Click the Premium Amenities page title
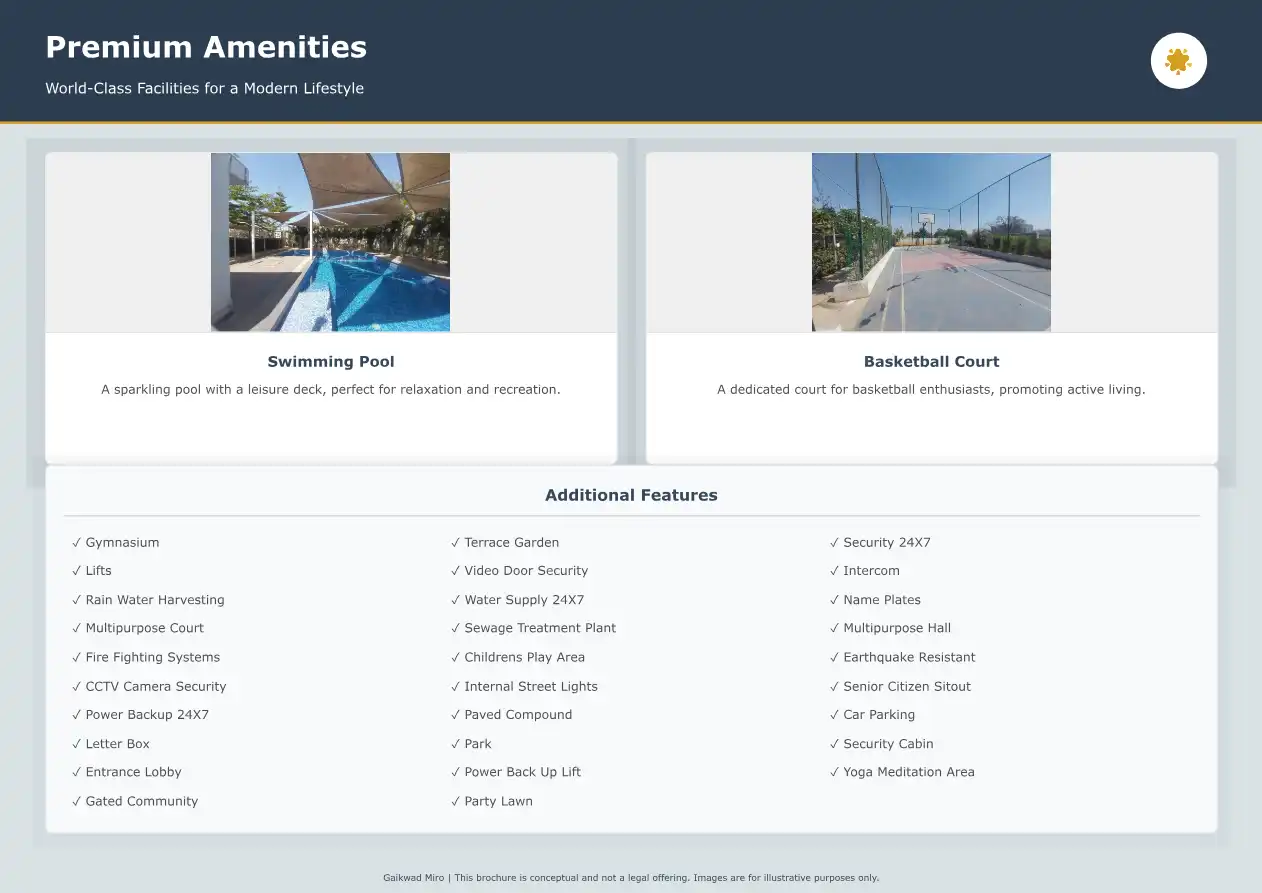This screenshot has width=1262, height=893. (x=206, y=47)
